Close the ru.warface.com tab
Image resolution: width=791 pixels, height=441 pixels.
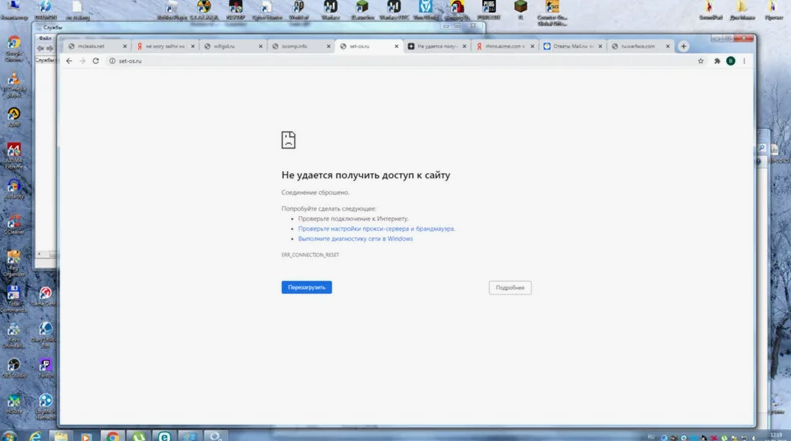pos(668,46)
